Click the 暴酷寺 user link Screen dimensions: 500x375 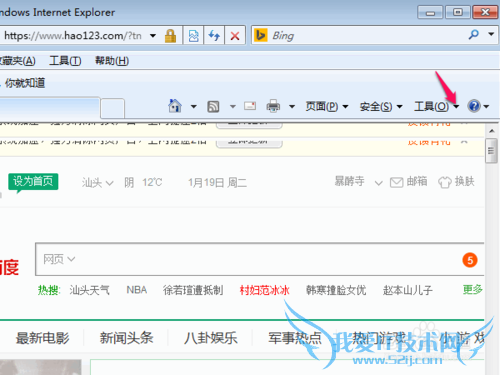349,181
